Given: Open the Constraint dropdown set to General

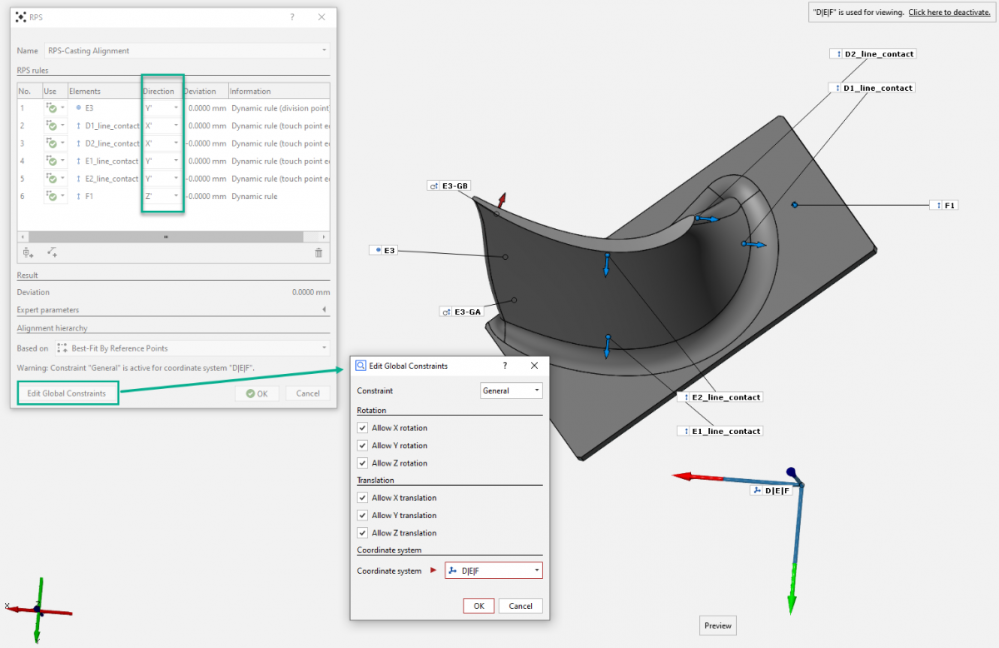Looking at the screenshot, I should click(x=511, y=391).
